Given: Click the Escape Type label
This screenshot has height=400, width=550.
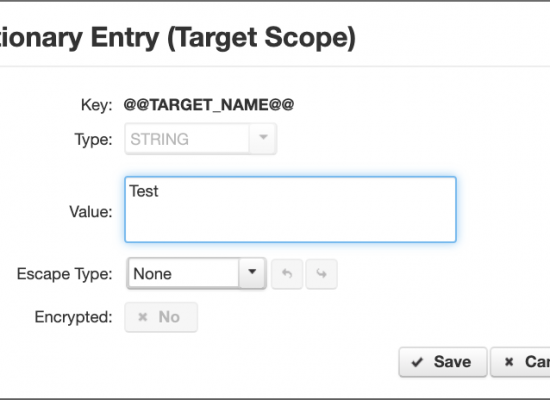Looking at the screenshot, I should 65,274.
